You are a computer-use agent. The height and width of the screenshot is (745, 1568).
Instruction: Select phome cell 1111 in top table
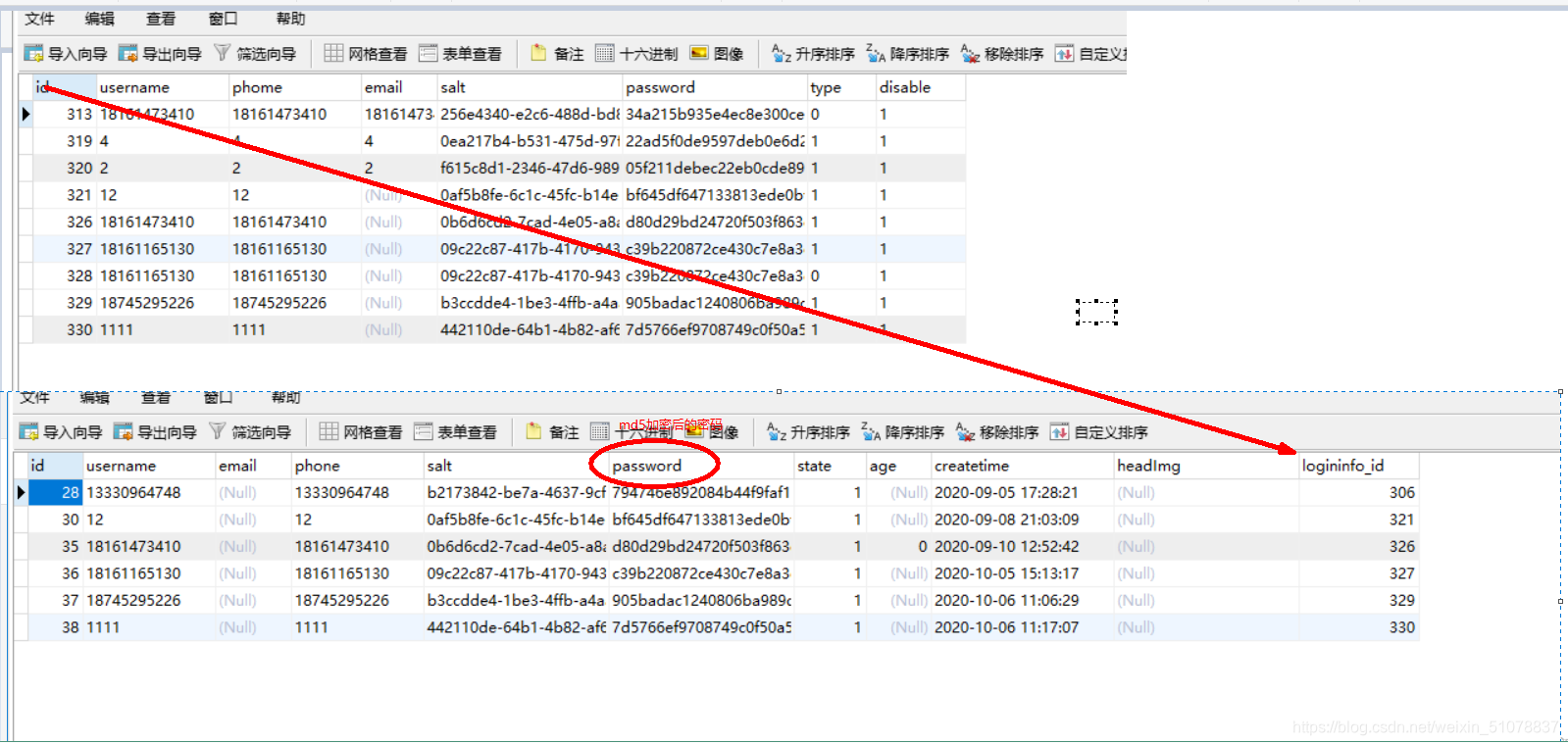tap(294, 329)
